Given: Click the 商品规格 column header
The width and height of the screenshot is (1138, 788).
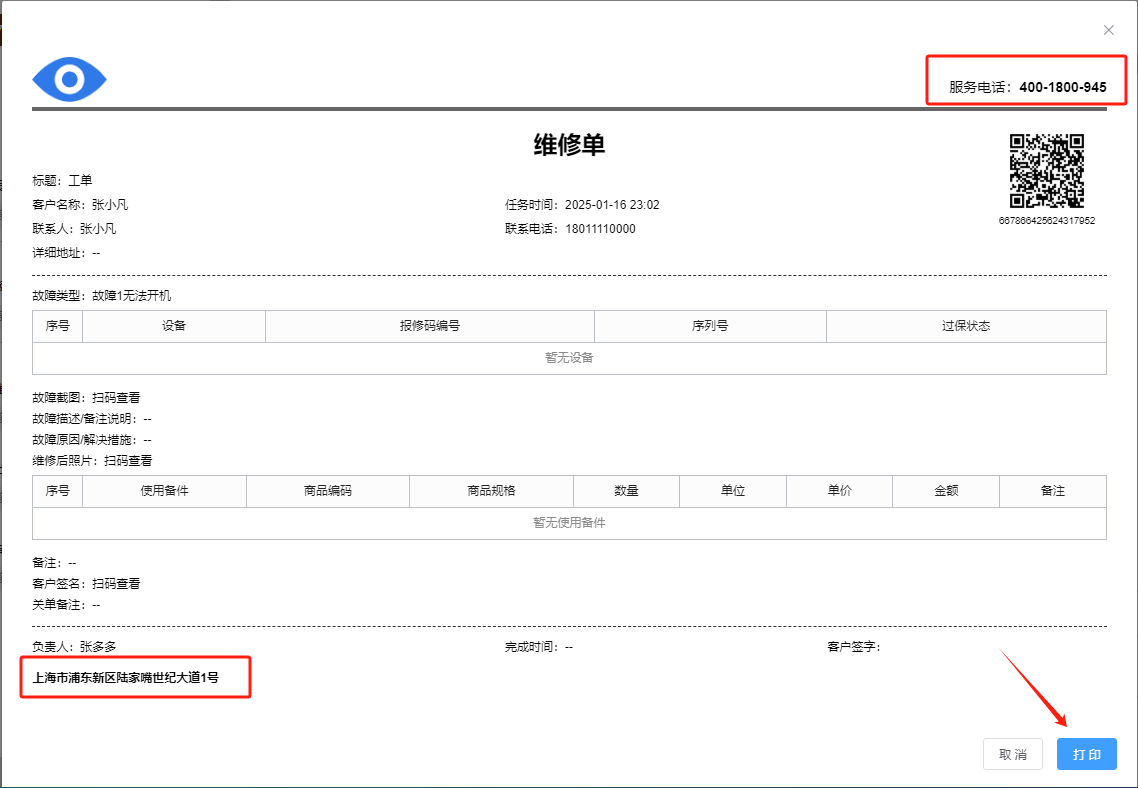Looking at the screenshot, I should coord(491,491).
